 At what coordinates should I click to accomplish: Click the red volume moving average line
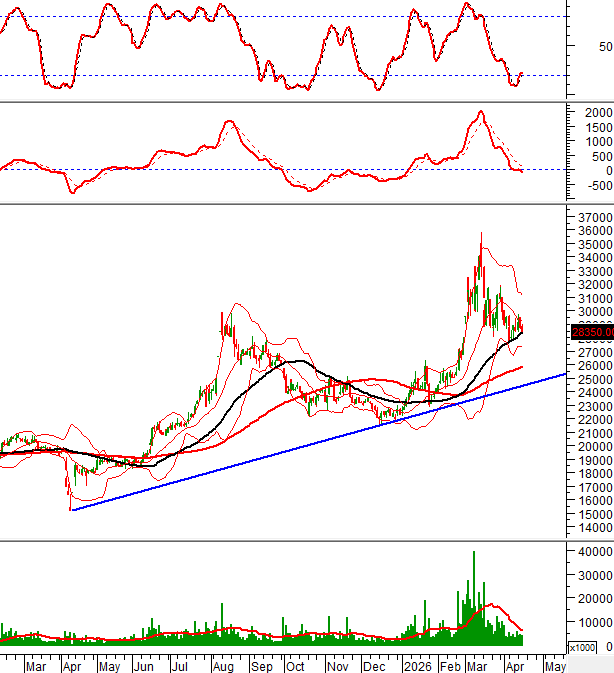(x=492, y=604)
